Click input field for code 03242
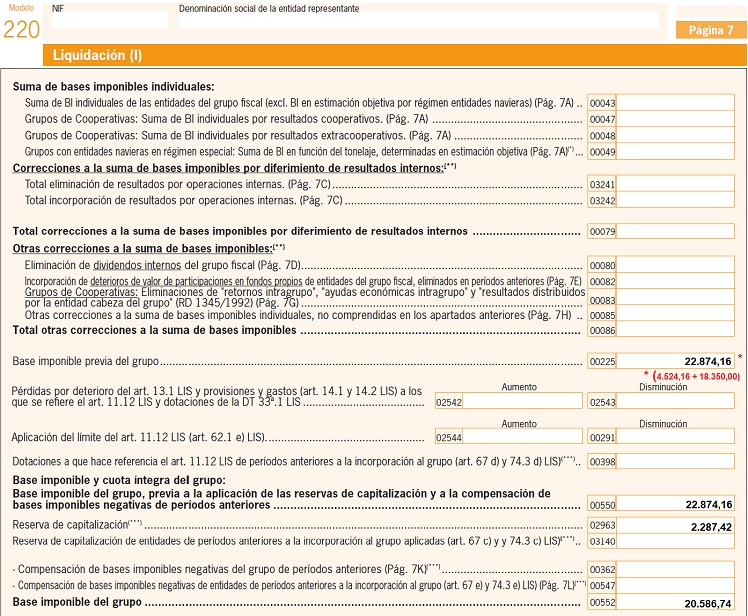 point(675,200)
